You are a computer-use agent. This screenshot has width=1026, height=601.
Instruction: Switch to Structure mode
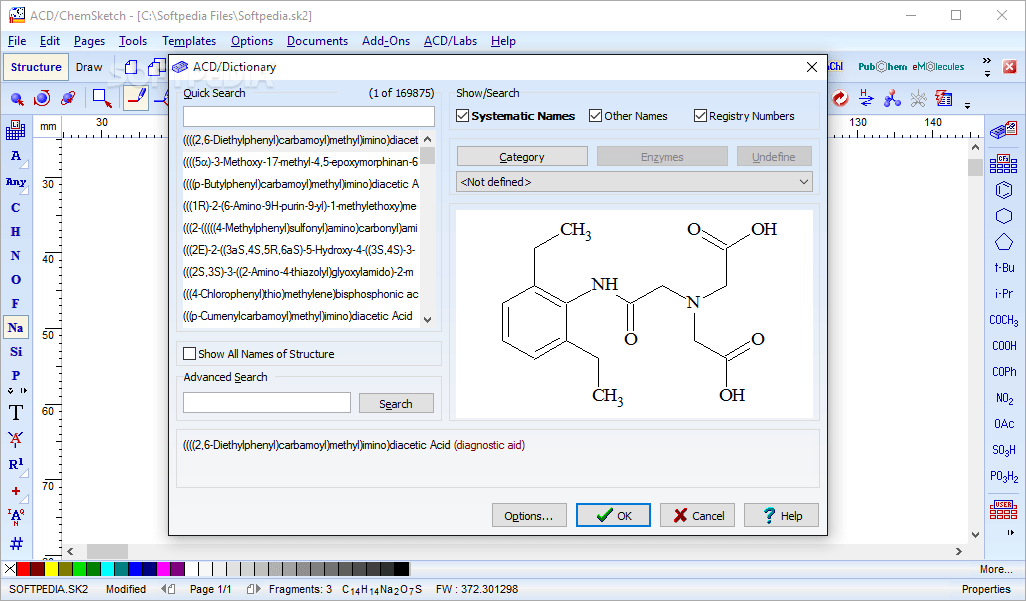click(36, 67)
